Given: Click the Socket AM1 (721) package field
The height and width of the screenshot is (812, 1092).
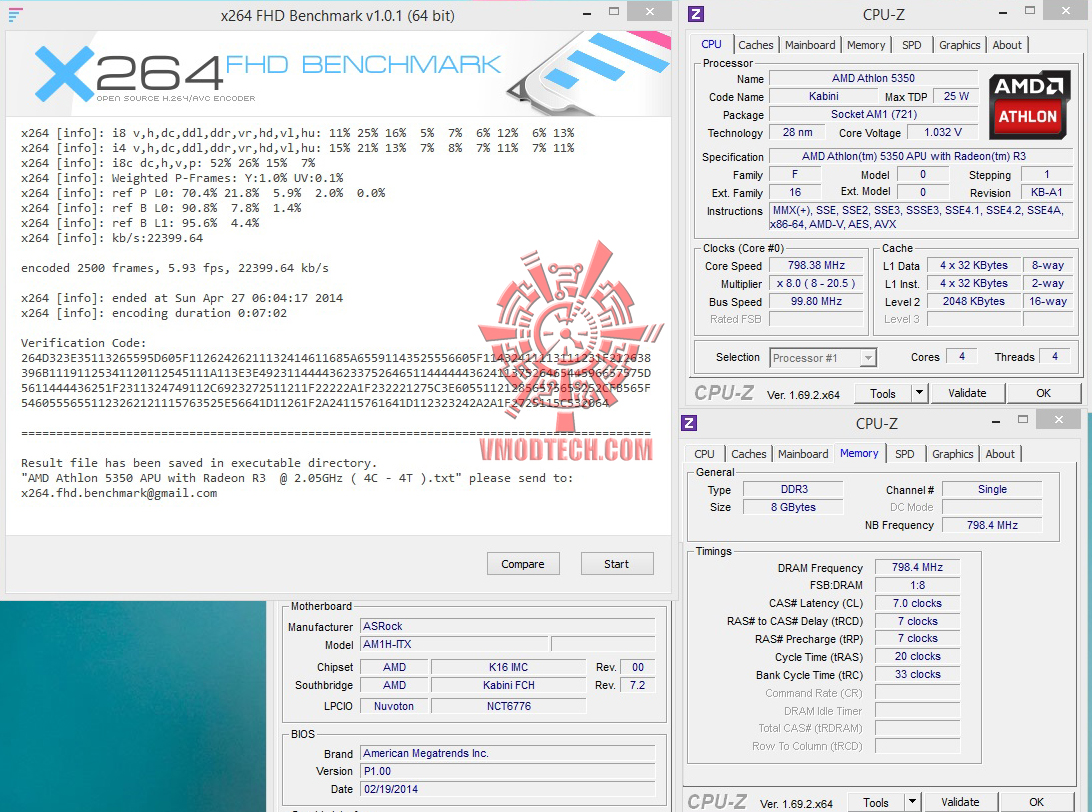Looking at the screenshot, I should [873, 114].
